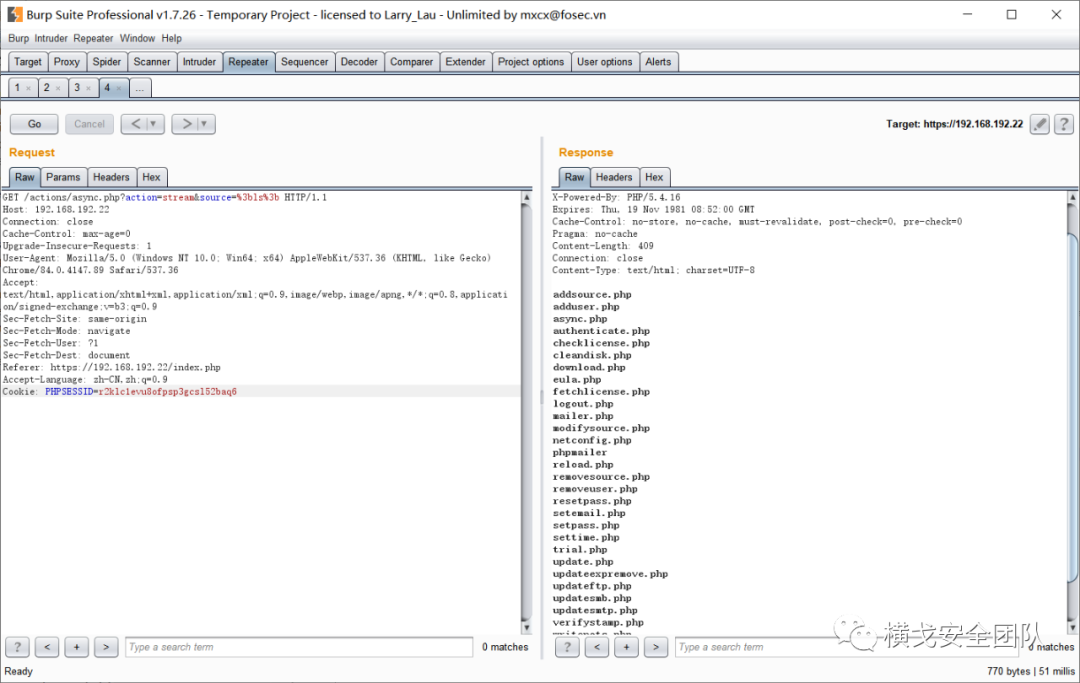Open the Alerts tab
This screenshot has height=683, width=1080.
click(658, 62)
